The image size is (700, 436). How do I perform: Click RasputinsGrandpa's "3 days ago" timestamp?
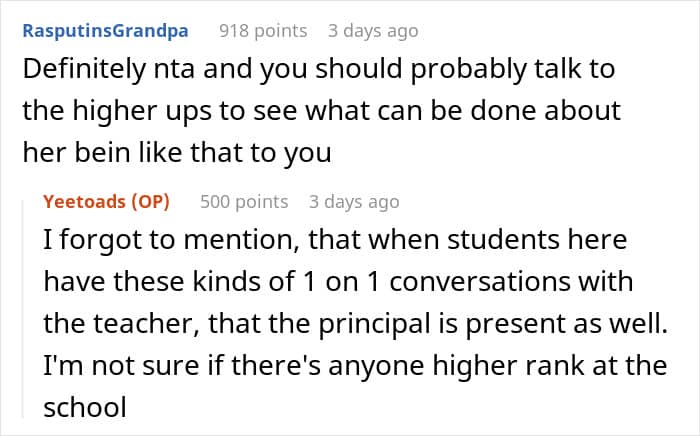click(x=373, y=31)
